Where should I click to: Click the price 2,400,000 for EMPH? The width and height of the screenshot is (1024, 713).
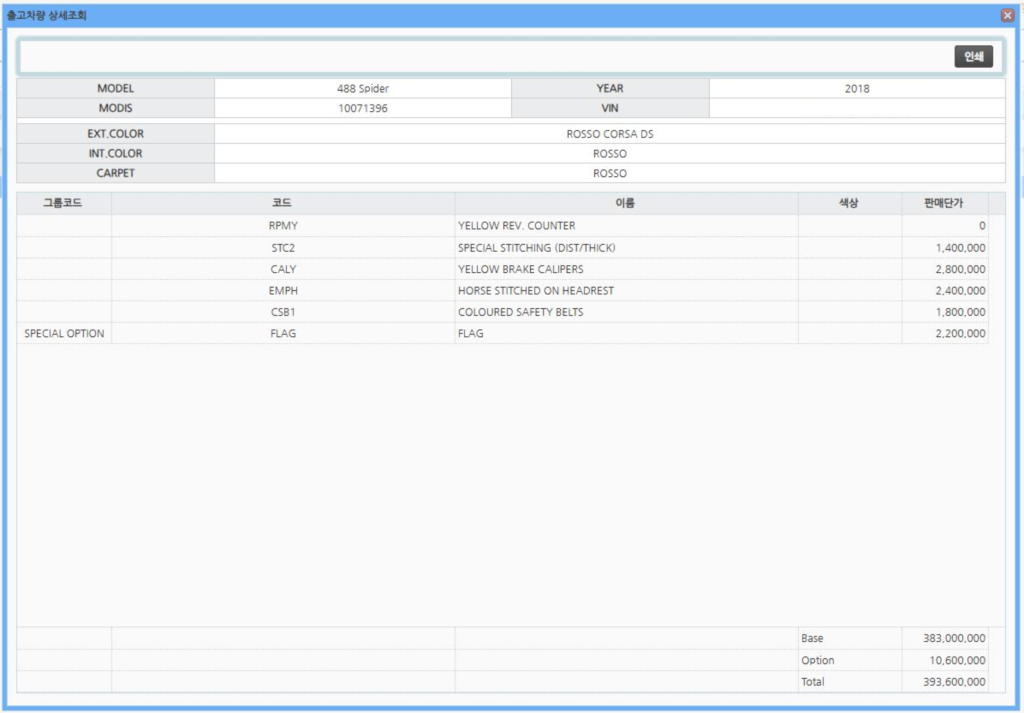tap(960, 291)
